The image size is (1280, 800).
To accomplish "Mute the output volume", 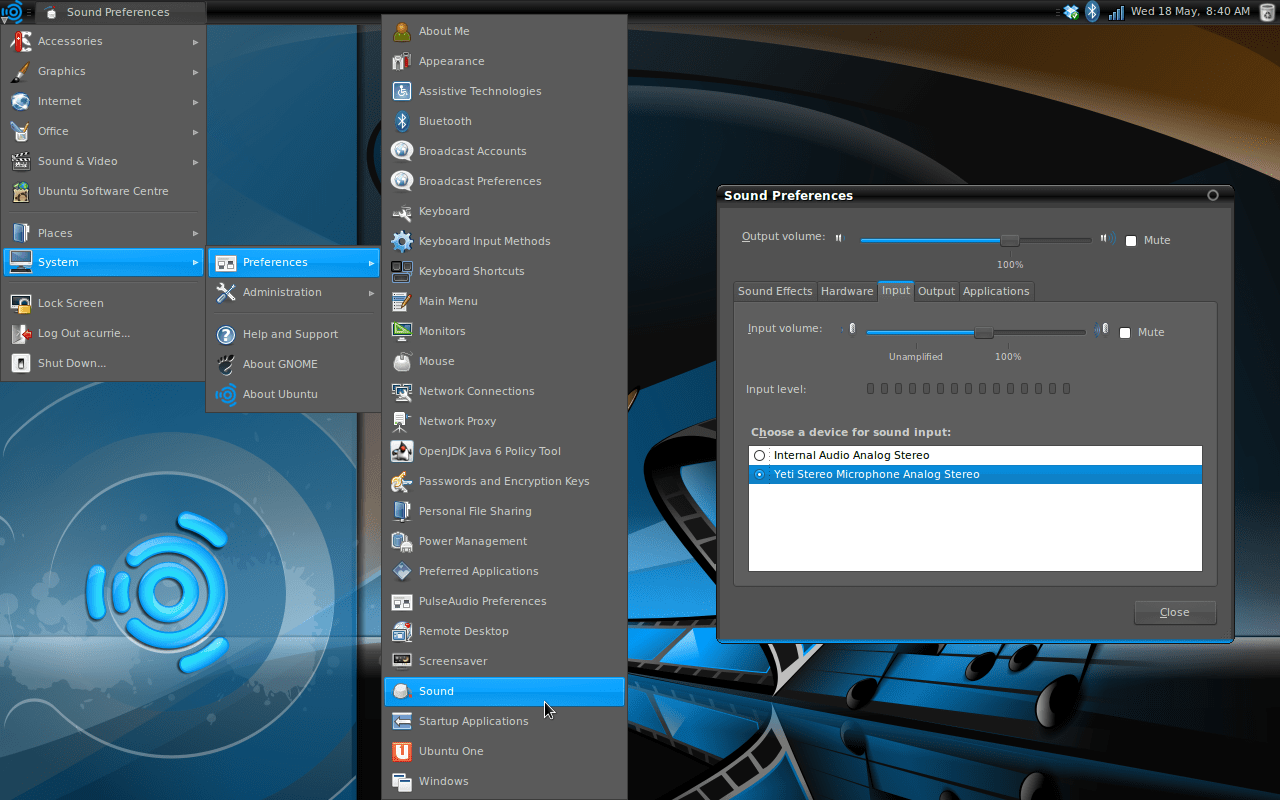I will click(x=1131, y=240).
